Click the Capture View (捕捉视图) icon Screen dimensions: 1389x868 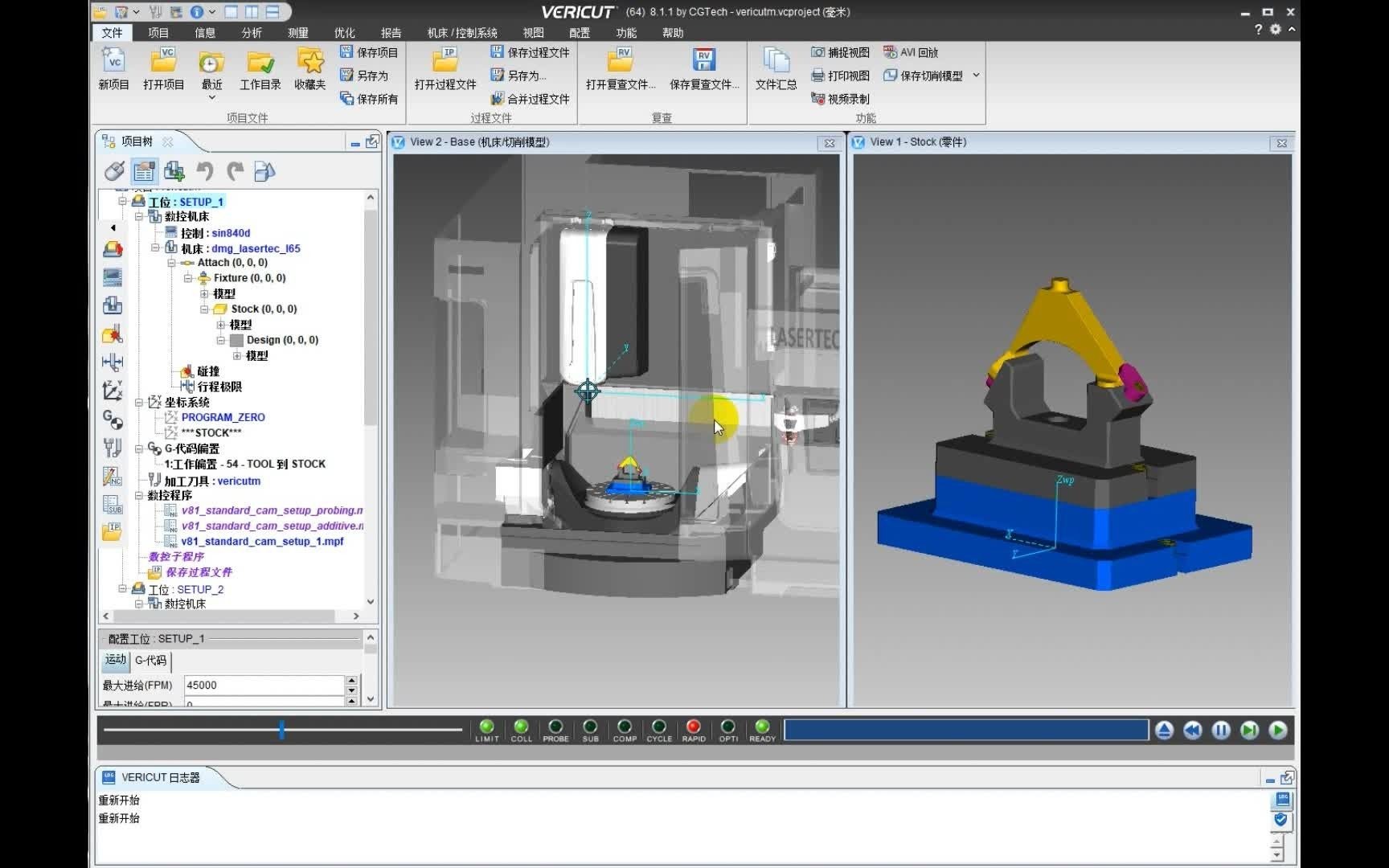pos(818,52)
